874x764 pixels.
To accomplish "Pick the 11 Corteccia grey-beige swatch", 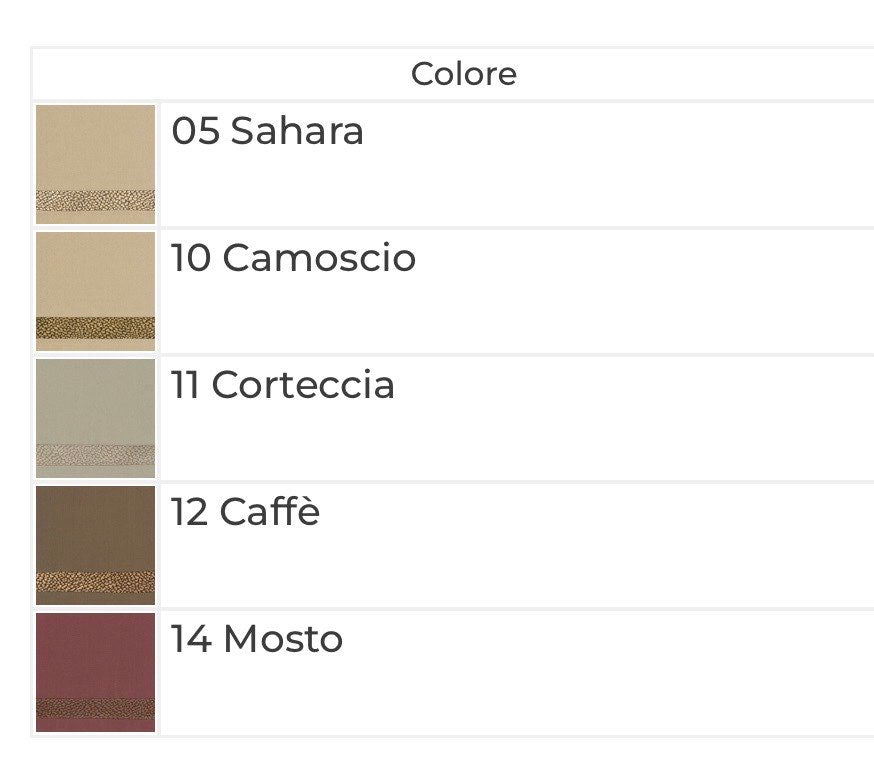I will pos(95,419).
